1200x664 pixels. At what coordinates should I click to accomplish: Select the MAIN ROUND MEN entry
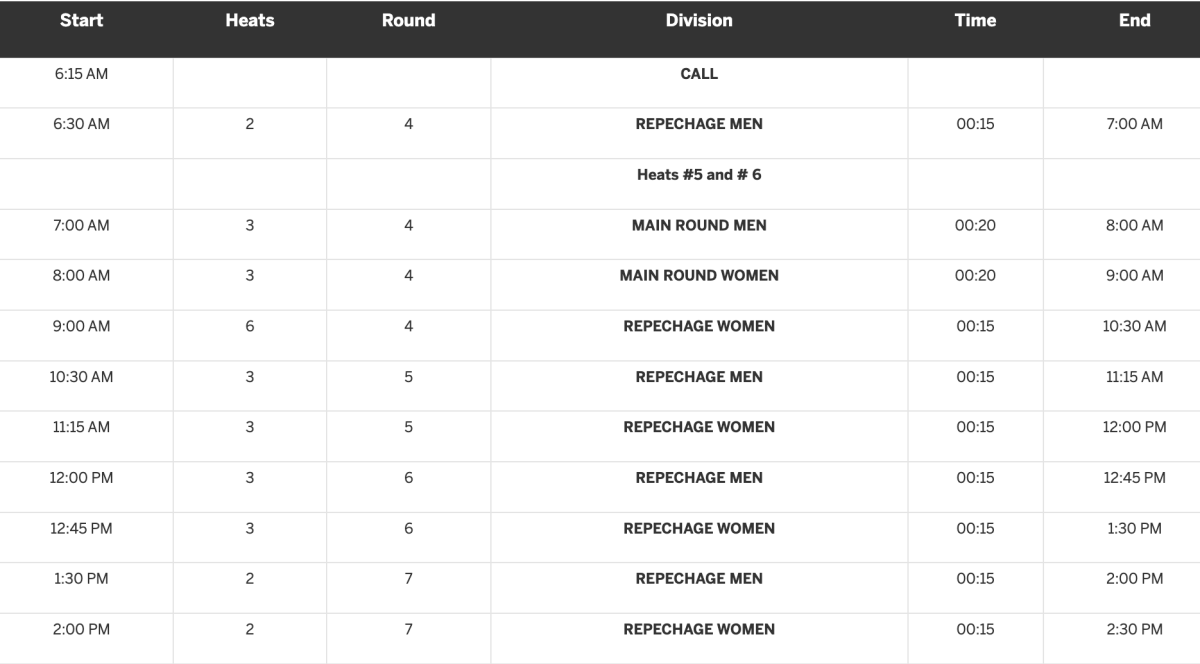[699, 226]
